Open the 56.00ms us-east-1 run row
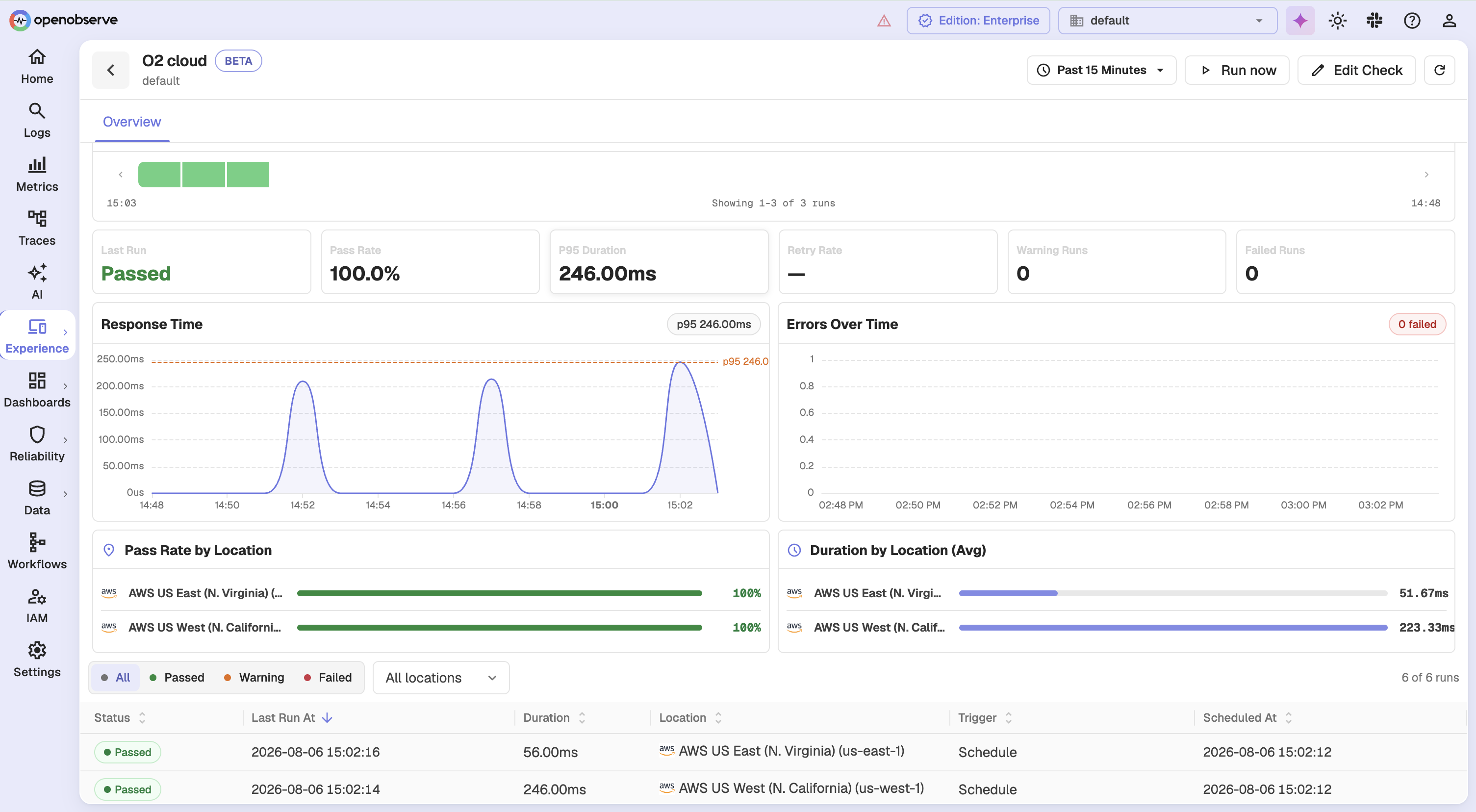The width and height of the screenshot is (1476, 812). click(x=773, y=752)
